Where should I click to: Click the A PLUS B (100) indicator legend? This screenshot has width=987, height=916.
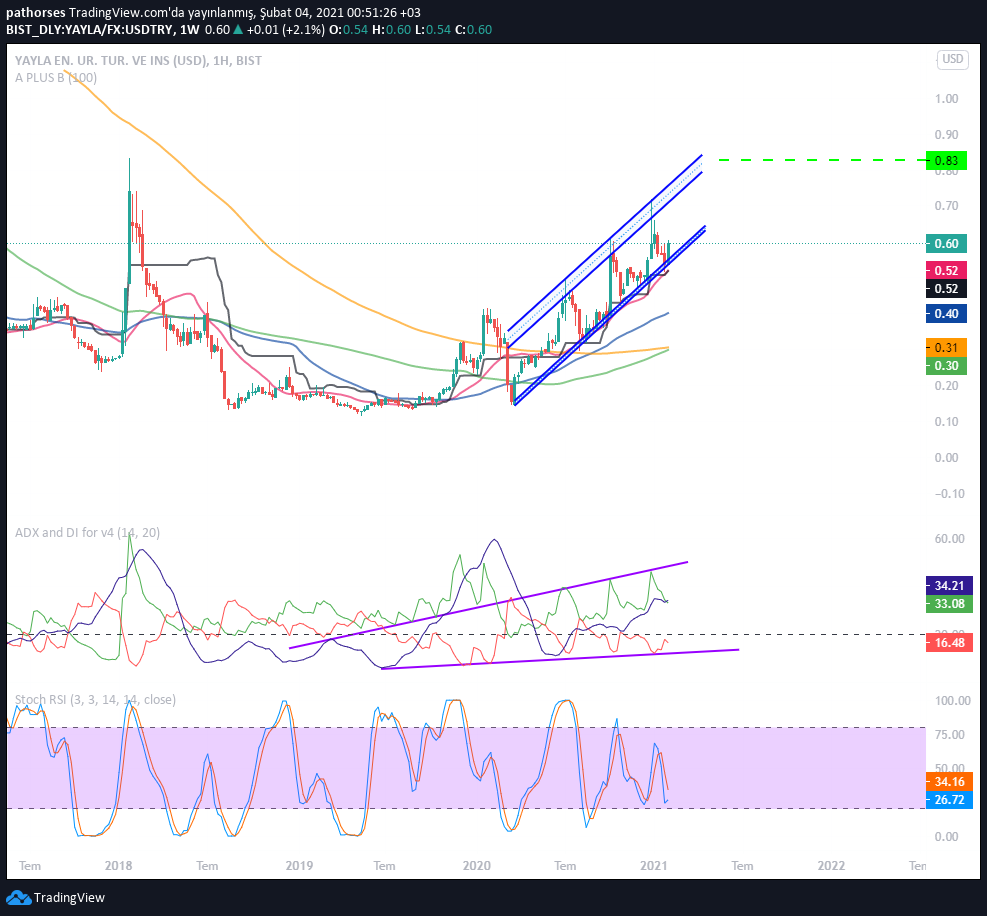click(x=56, y=78)
